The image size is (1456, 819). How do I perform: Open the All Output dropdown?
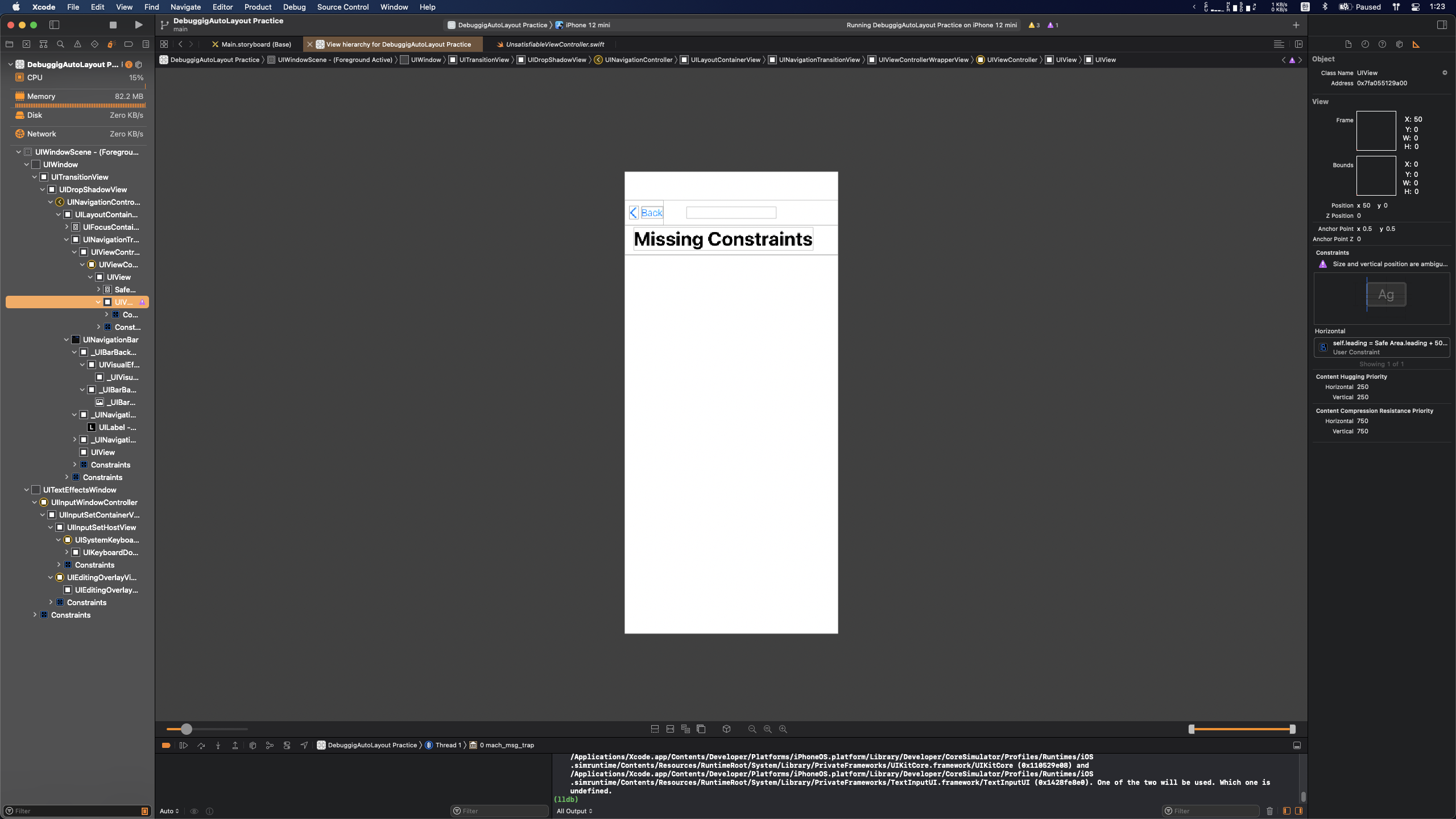pos(574,811)
